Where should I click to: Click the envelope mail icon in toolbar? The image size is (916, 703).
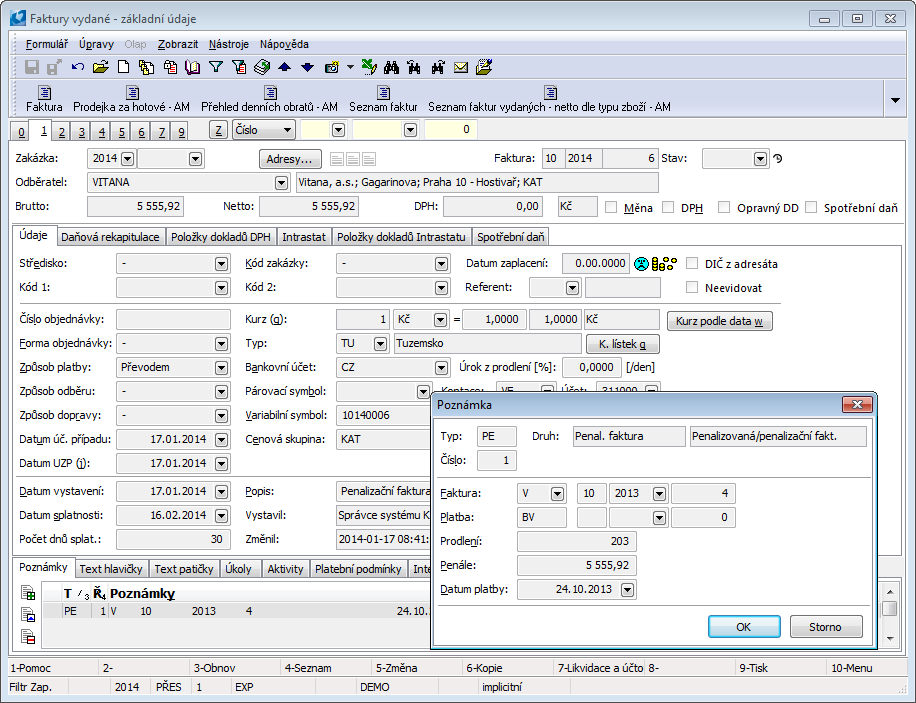[461, 67]
